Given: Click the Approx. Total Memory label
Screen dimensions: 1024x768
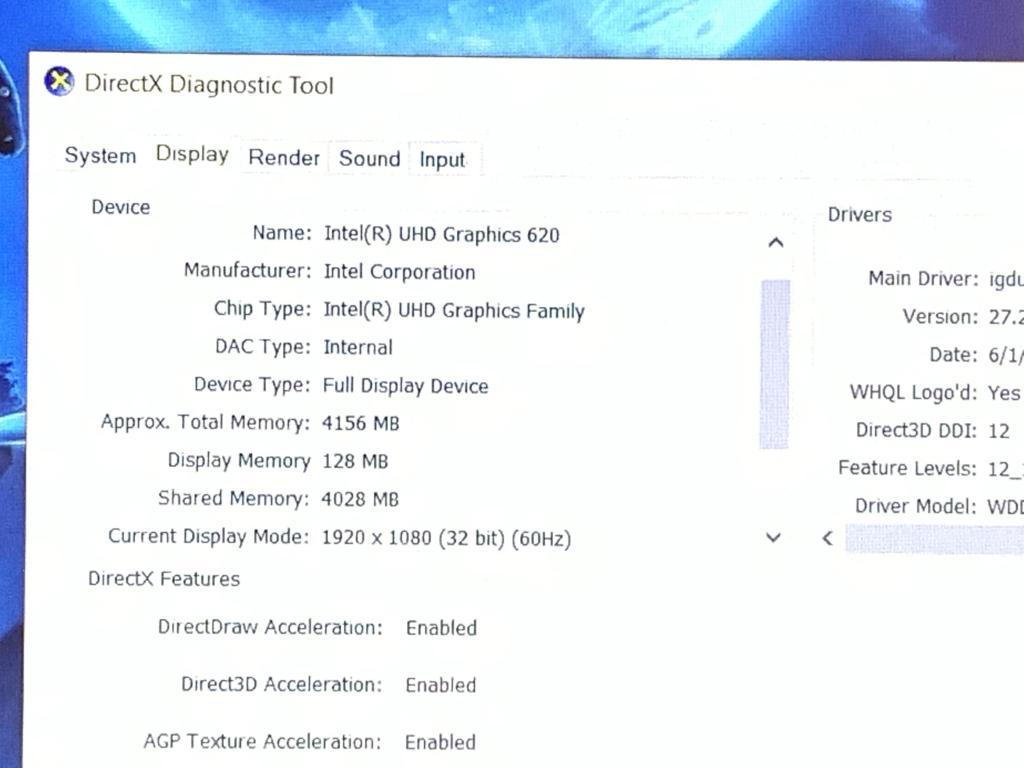Looking at the screenshot, I should [x=205, y=423].
